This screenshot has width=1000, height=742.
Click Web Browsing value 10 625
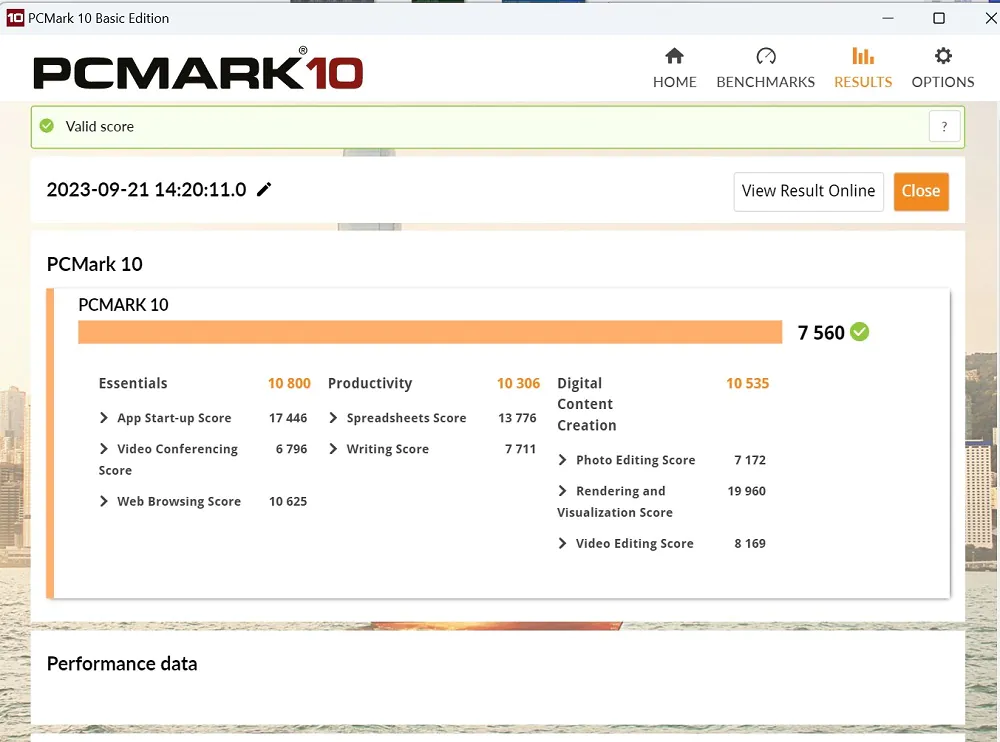point(288,501)
